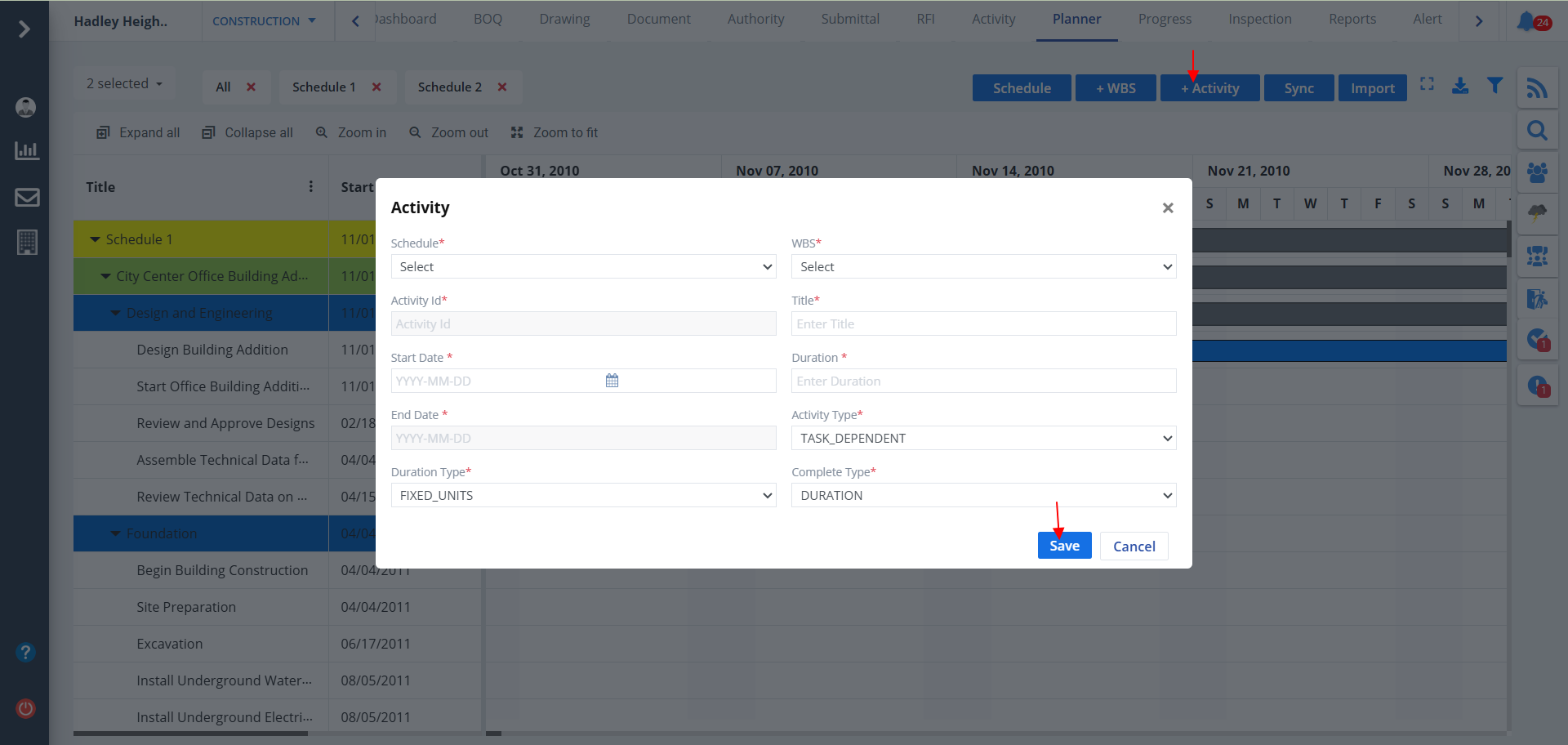The height and width of the screenshot is (745, 1568).
Task: Click the notification bell icon
Action: [1526, 20]
